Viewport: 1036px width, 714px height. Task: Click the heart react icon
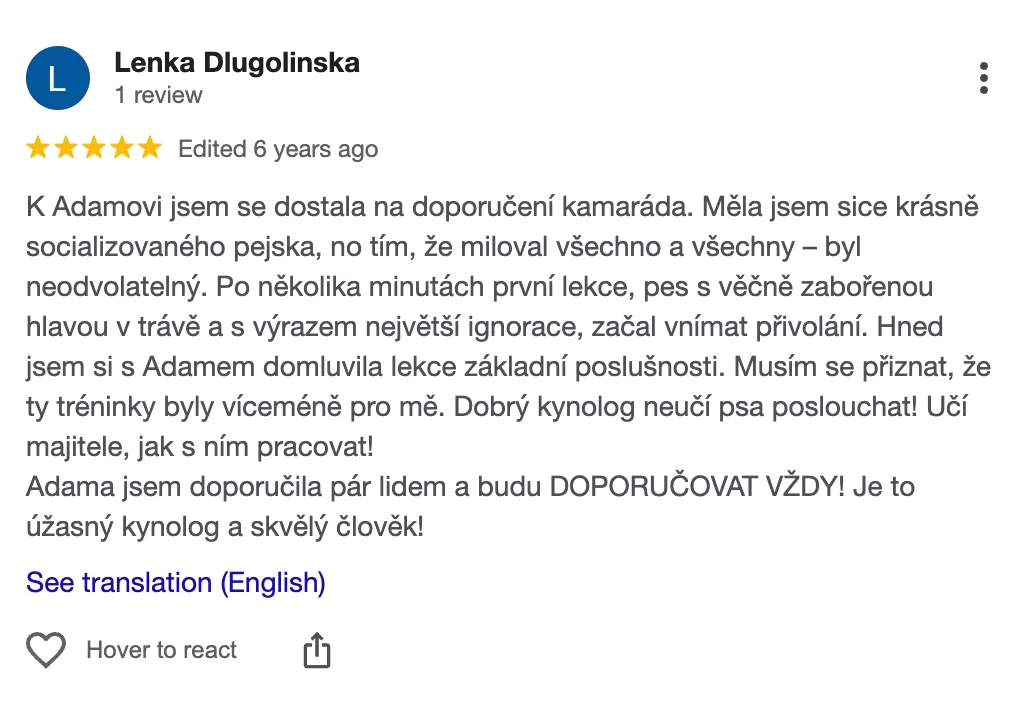[x=46, y=650]
